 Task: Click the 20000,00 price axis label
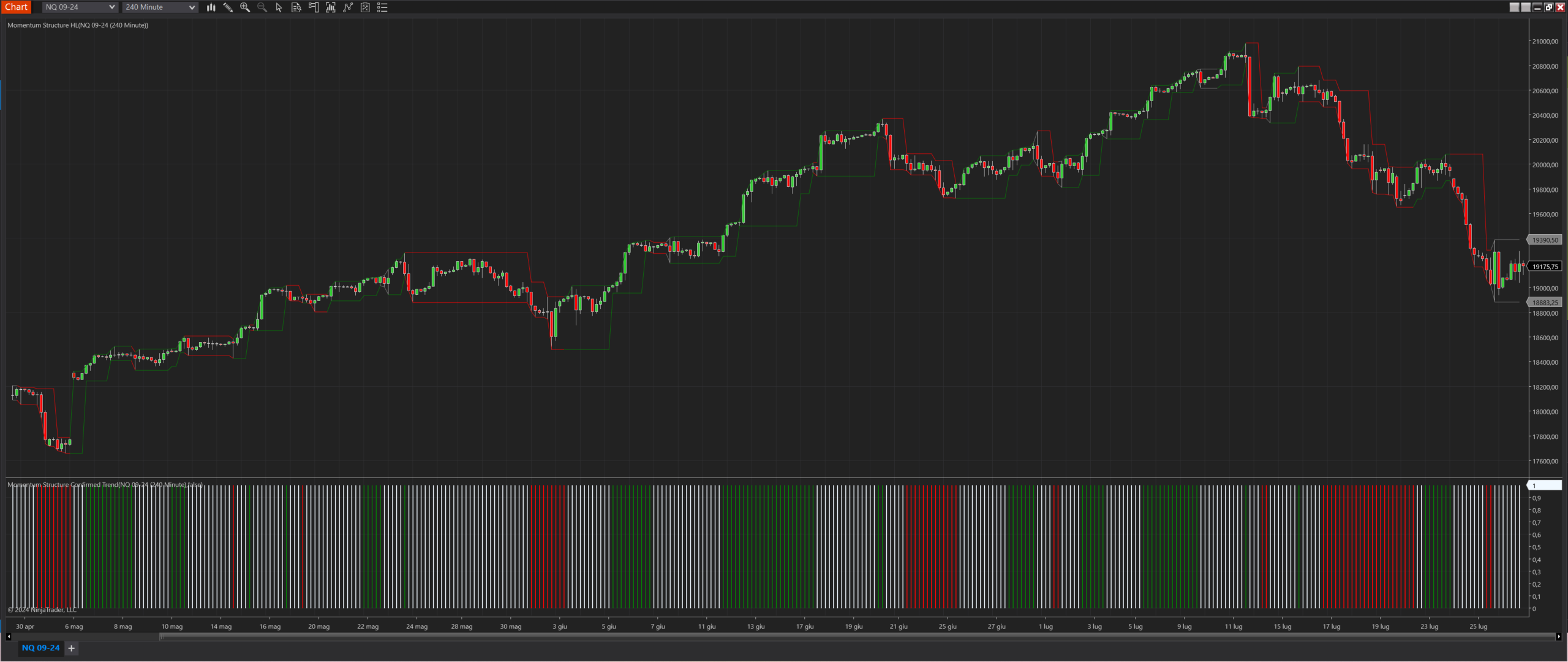[1545, 165]
